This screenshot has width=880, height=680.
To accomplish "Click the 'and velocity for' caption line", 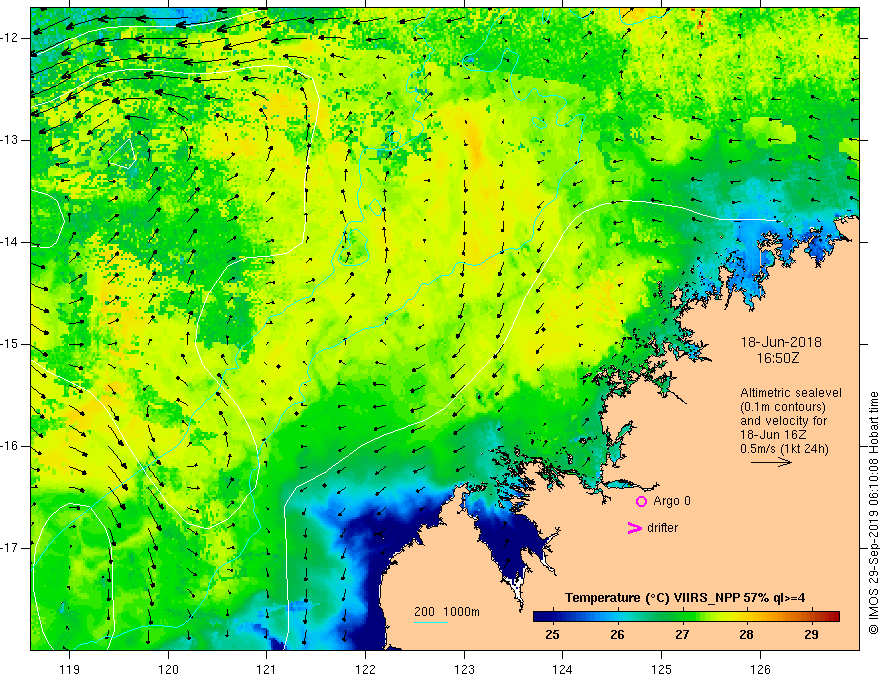I will pos(783,421).
